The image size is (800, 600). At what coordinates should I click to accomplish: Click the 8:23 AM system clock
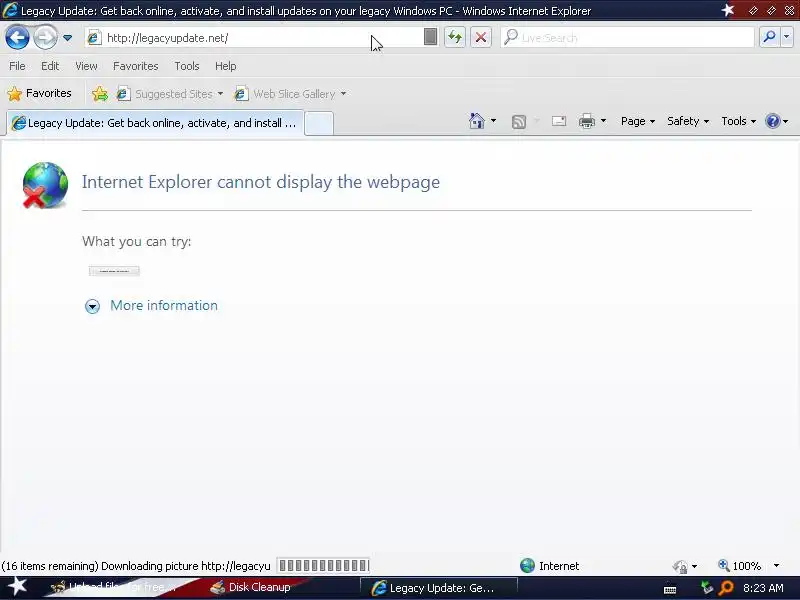click(x=763, y=588)
